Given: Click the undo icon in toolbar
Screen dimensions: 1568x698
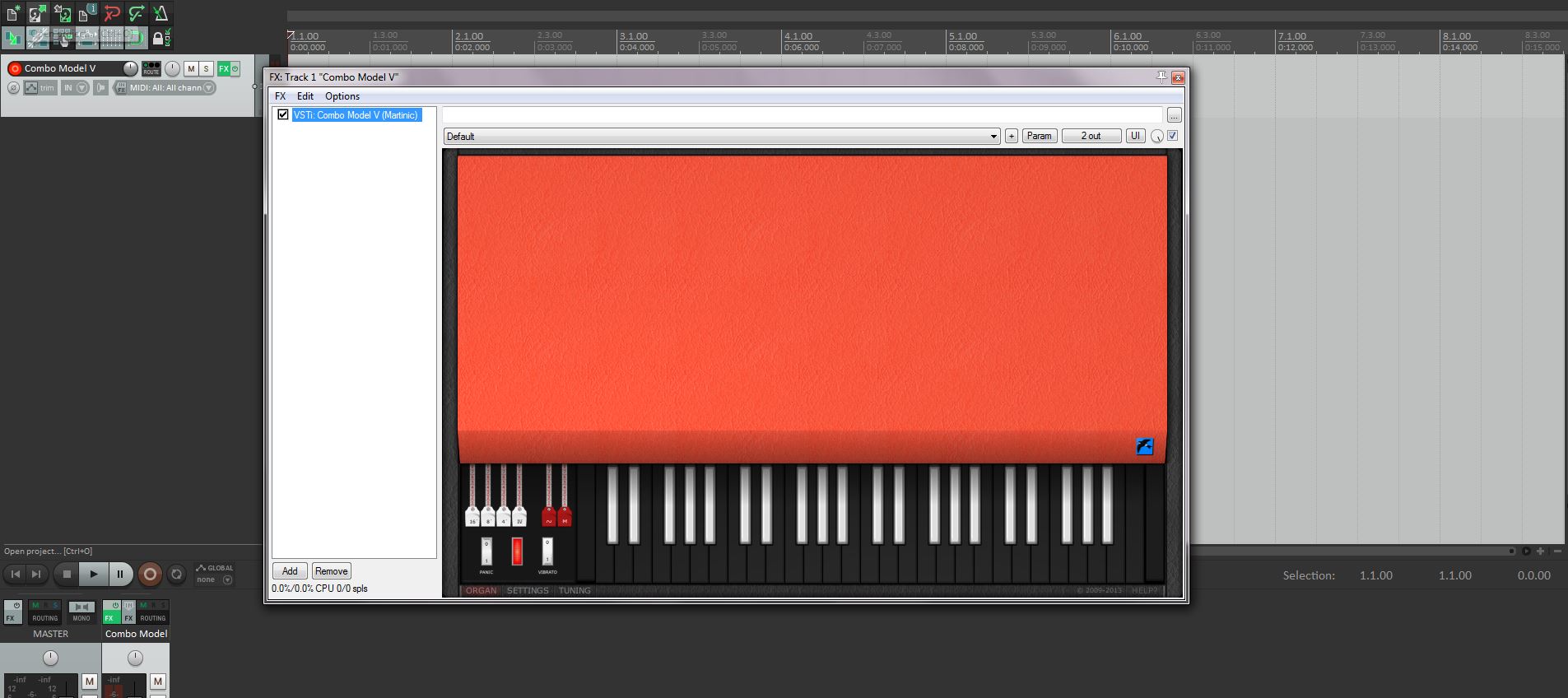Looking at the screenshot, I should pos(112,13).
